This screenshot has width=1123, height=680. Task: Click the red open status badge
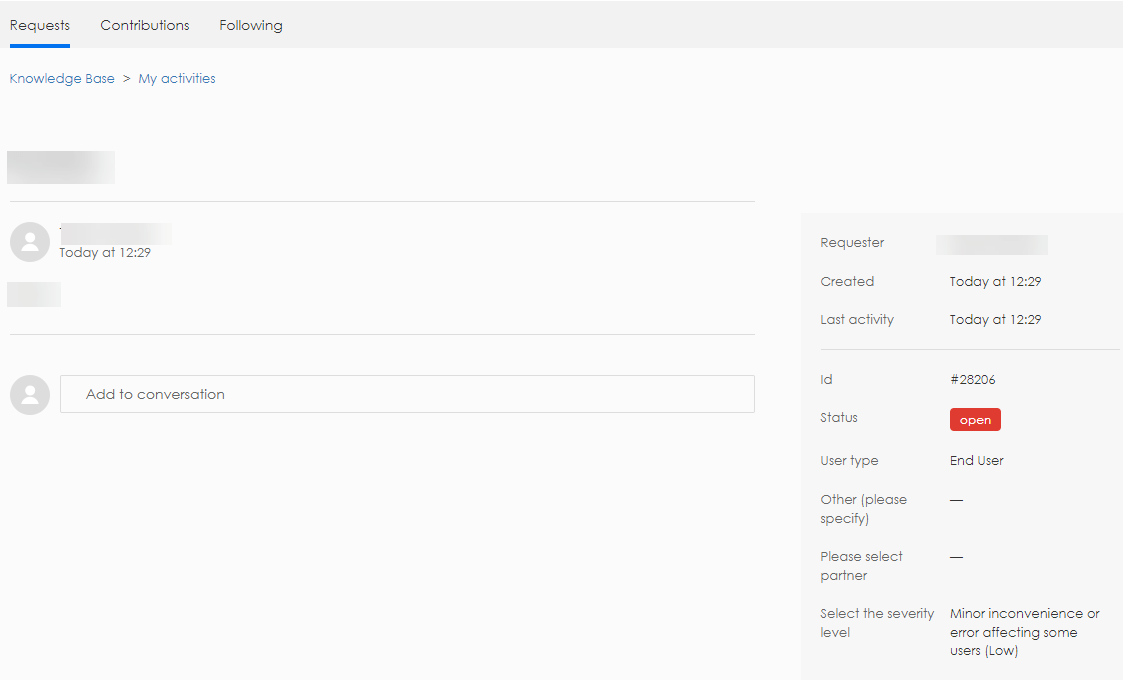point(974,419)
